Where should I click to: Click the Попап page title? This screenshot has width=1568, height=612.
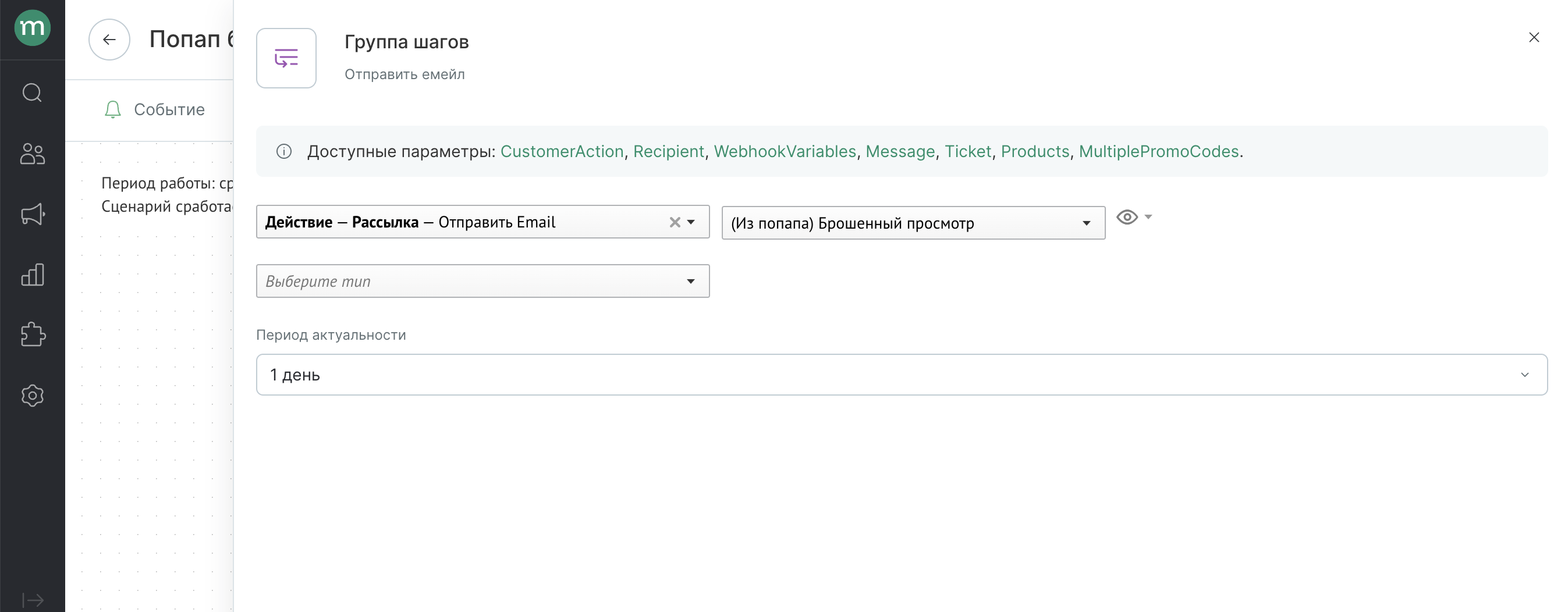point(191,40)
